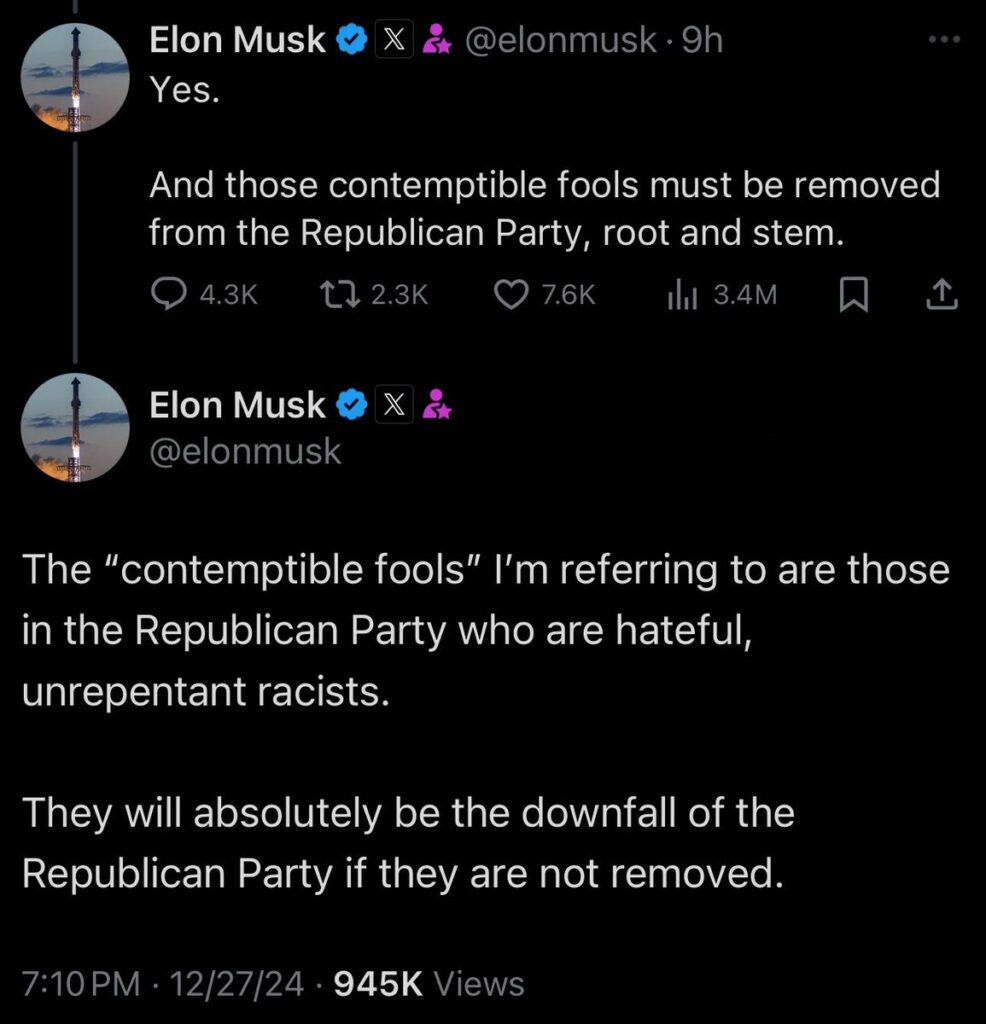Share the reply via the upload-arrow icon

[943, 294]
